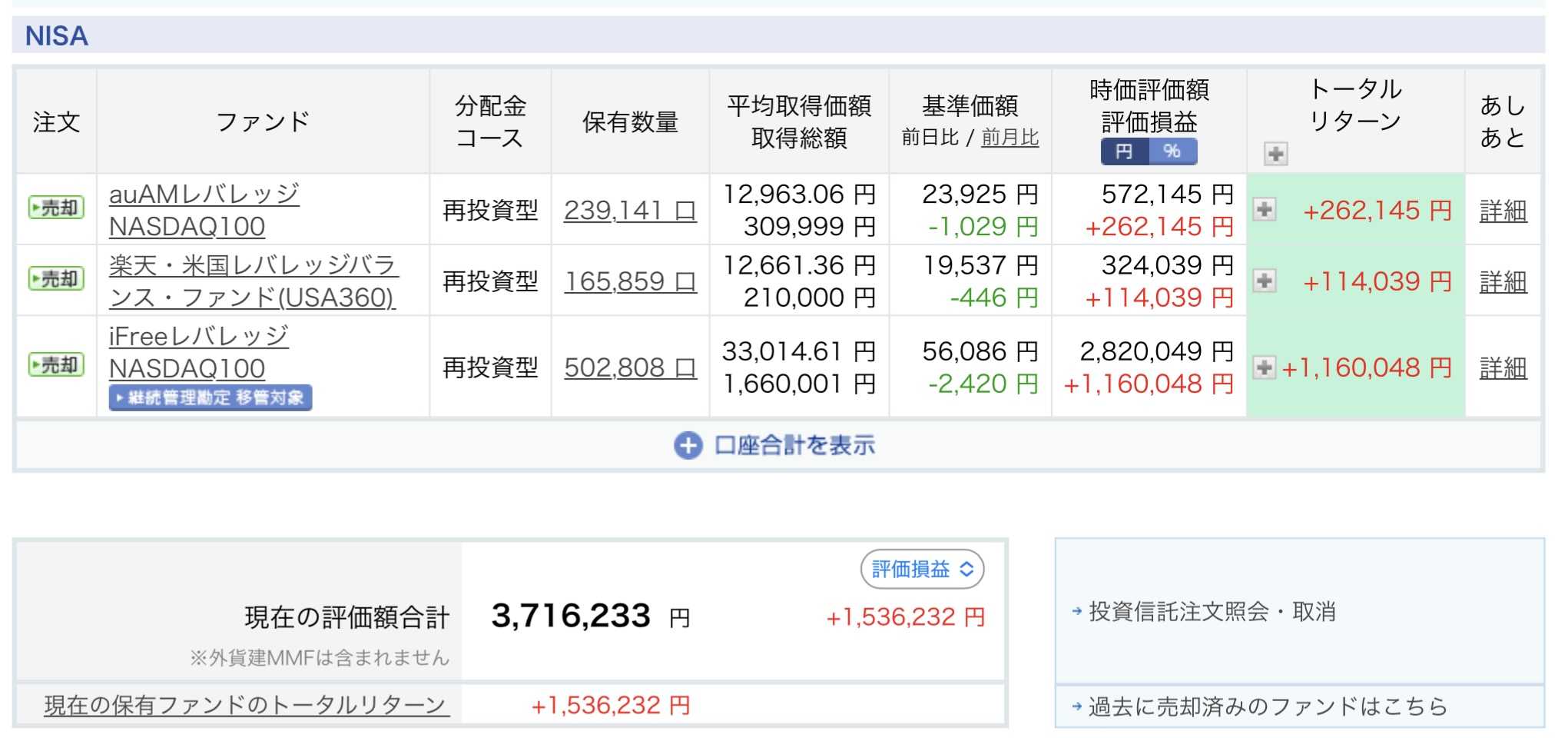Expand total return details for USA360 row
The height and width of the screenshot is (738, 1568).
(x=1265, y=281)
